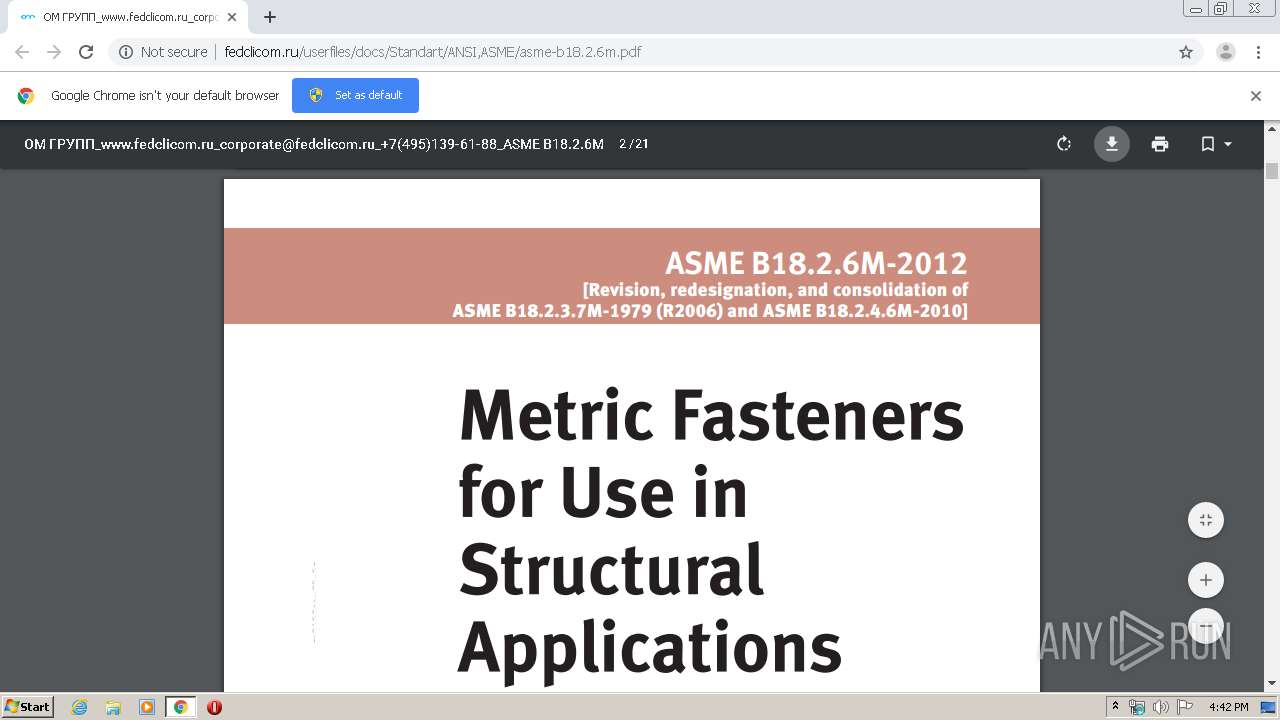View the Not secure site information
Viewport: 1280px width, 720px height.
[x=163, y=52]
